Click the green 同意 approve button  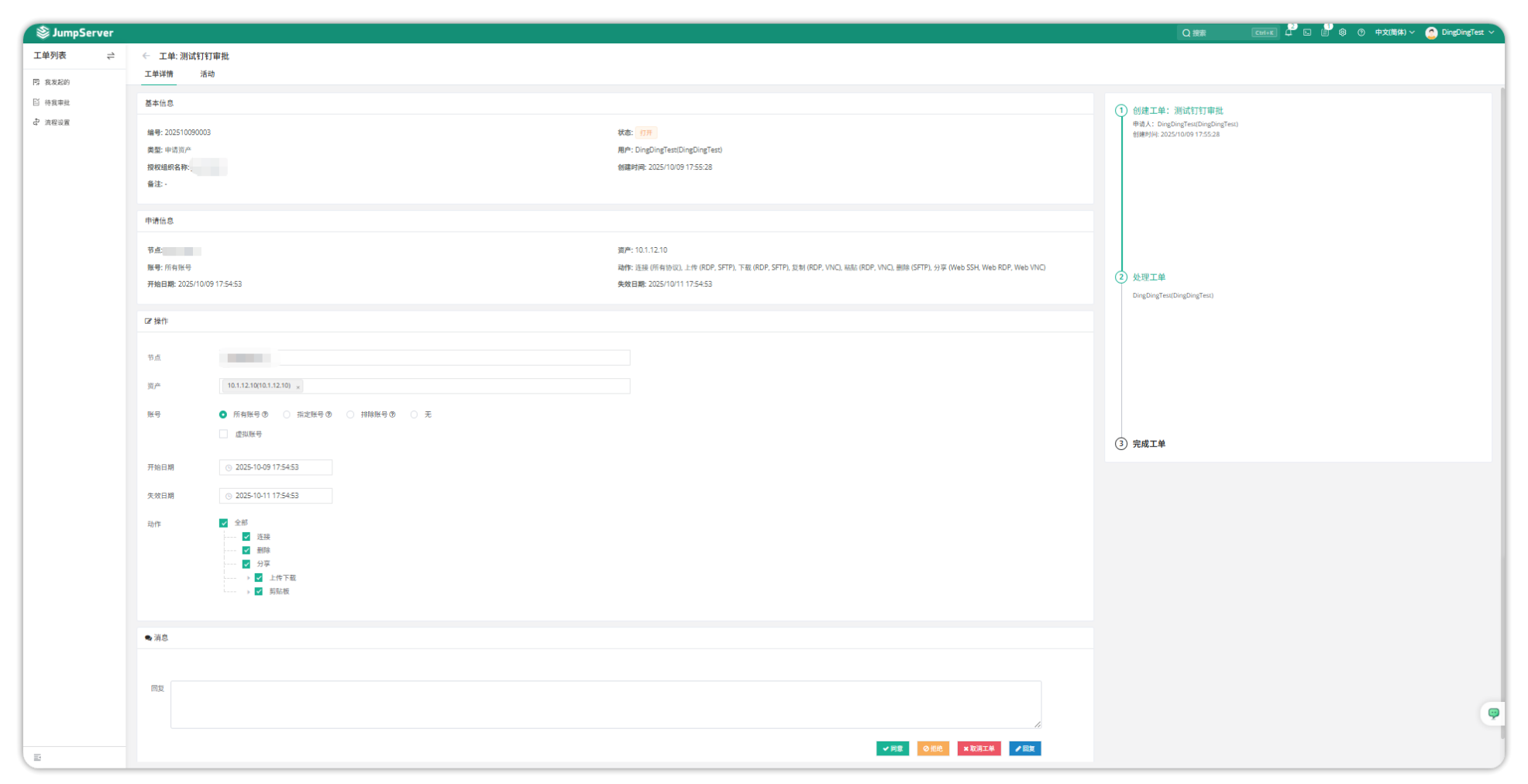892,748
